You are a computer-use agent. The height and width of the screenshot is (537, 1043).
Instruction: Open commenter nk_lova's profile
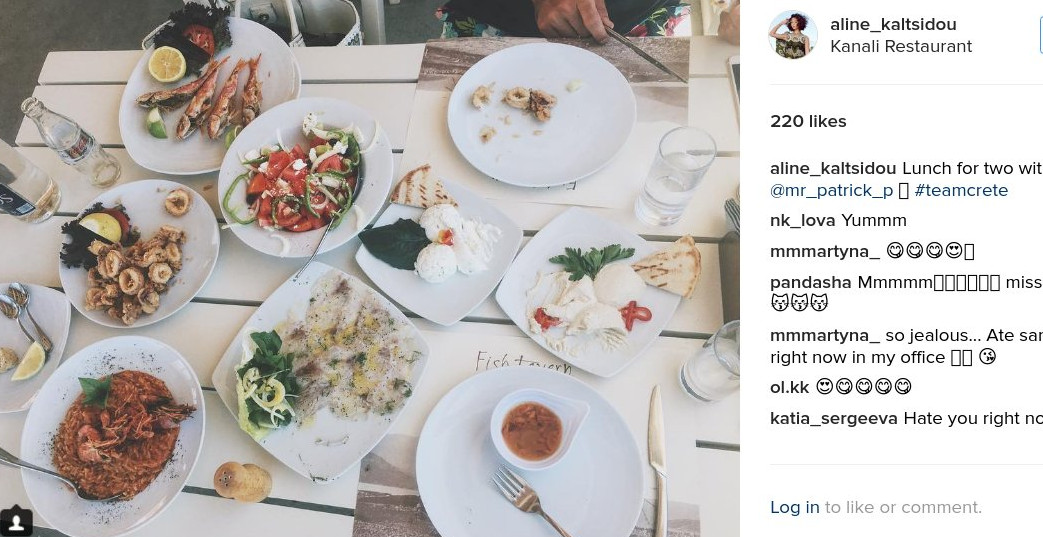point(803,221)
